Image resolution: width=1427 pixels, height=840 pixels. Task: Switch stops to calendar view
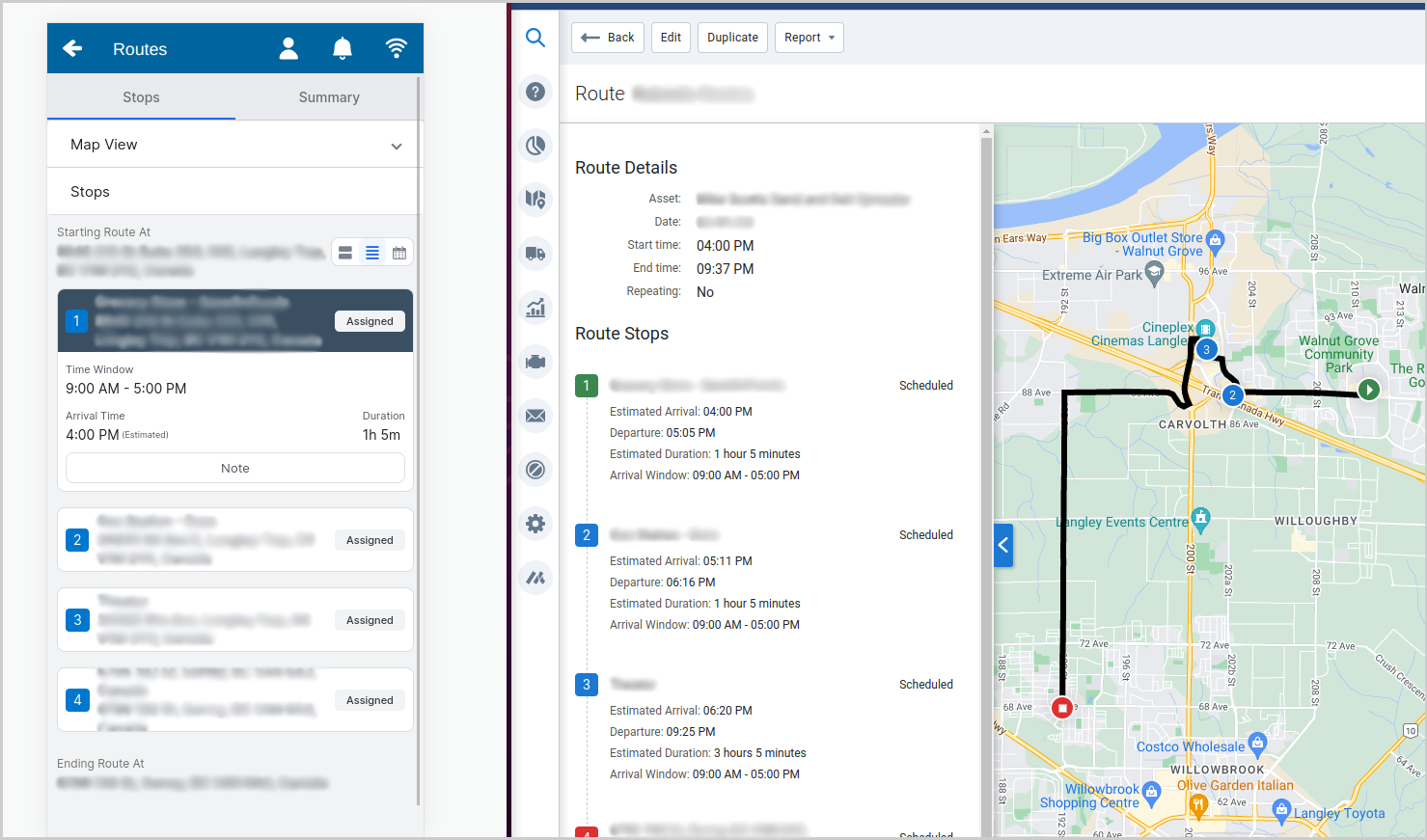point(399,252)
